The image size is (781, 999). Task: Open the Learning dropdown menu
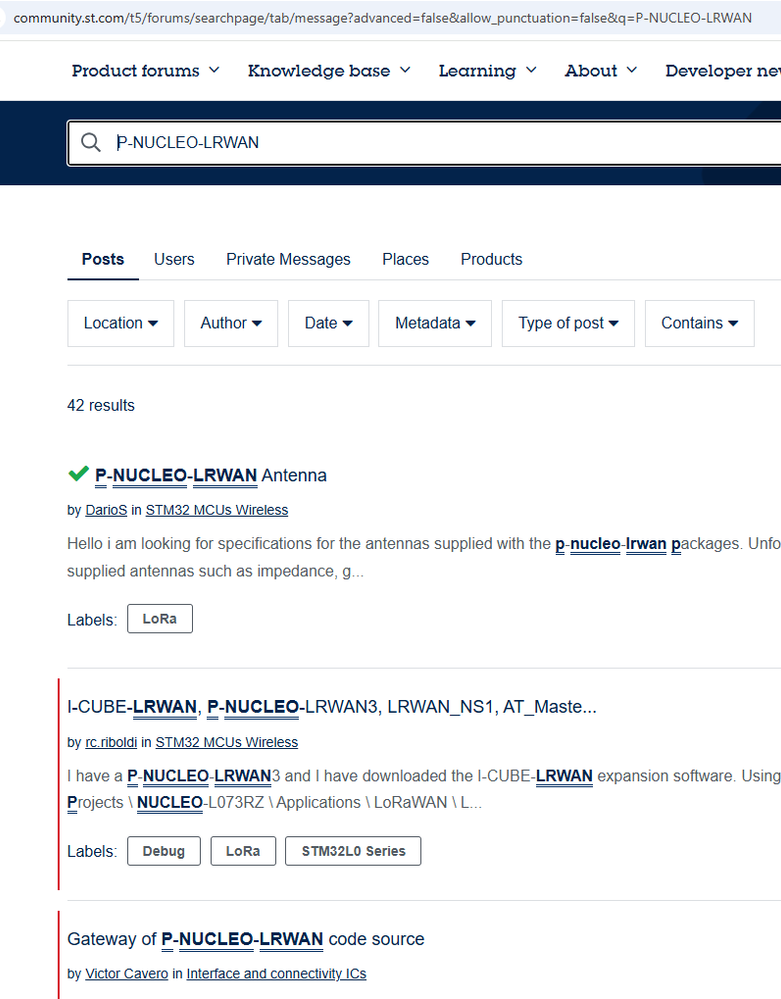click(x=487, y=71)
